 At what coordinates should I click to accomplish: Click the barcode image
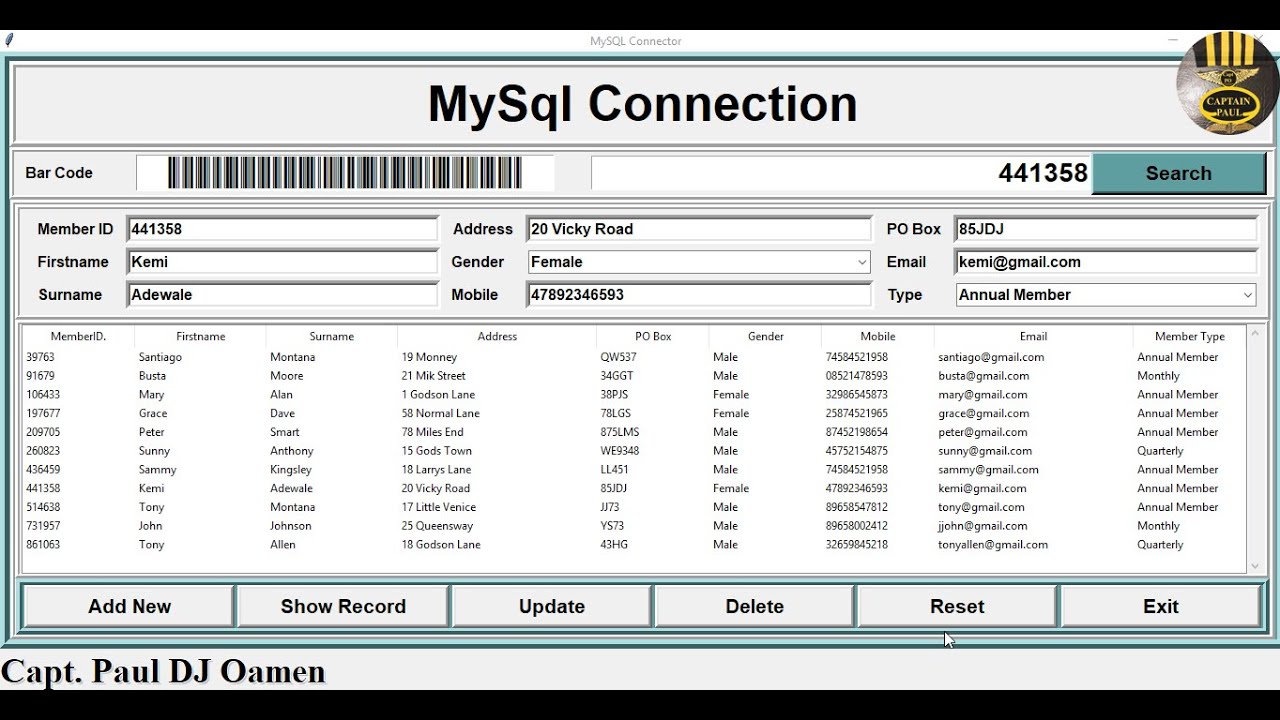click(x=345, y=173)
